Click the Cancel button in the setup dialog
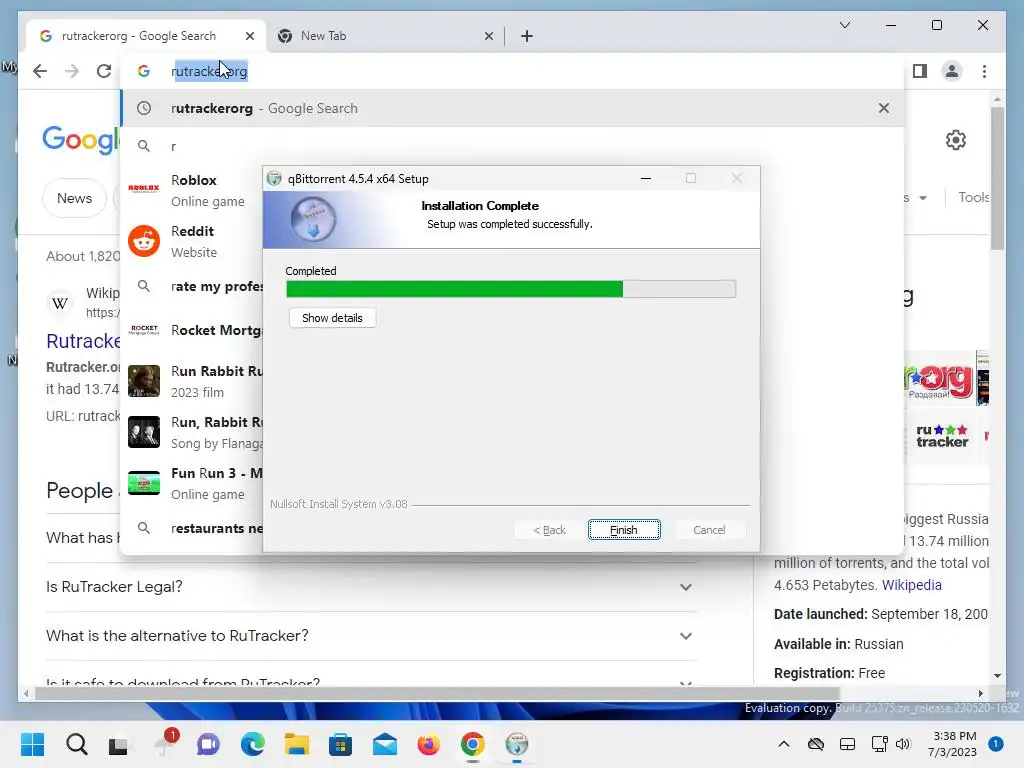This screenshot has width=1024, height=768. point(709,530)
